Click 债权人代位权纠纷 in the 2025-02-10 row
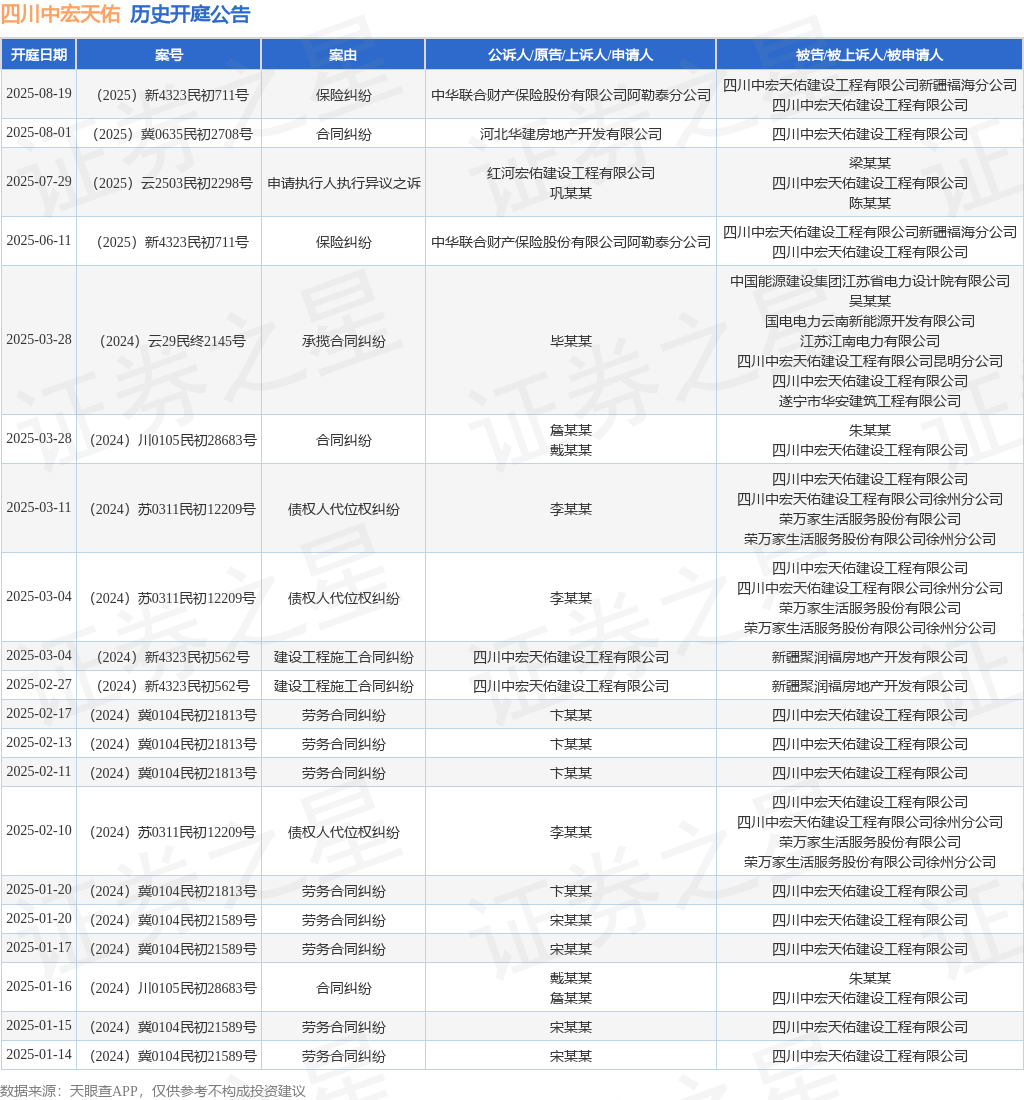 [344, 832]
